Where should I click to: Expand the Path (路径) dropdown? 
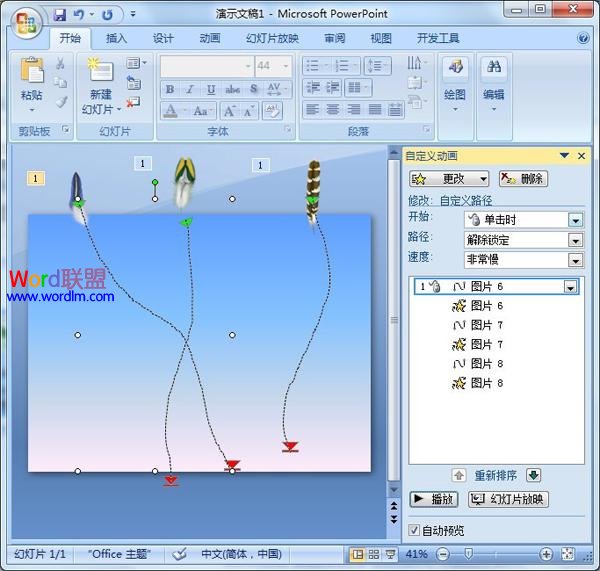574,240
